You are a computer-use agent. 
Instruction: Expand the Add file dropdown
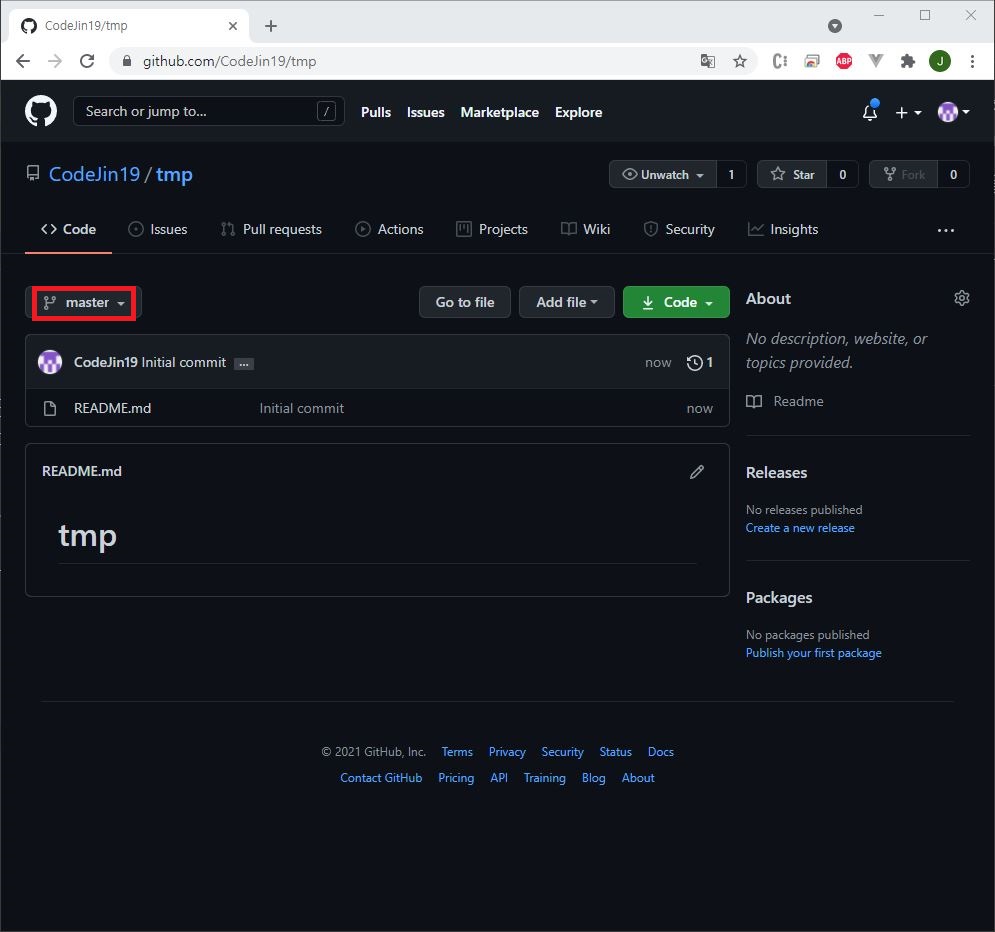click(x=567, y=302)
